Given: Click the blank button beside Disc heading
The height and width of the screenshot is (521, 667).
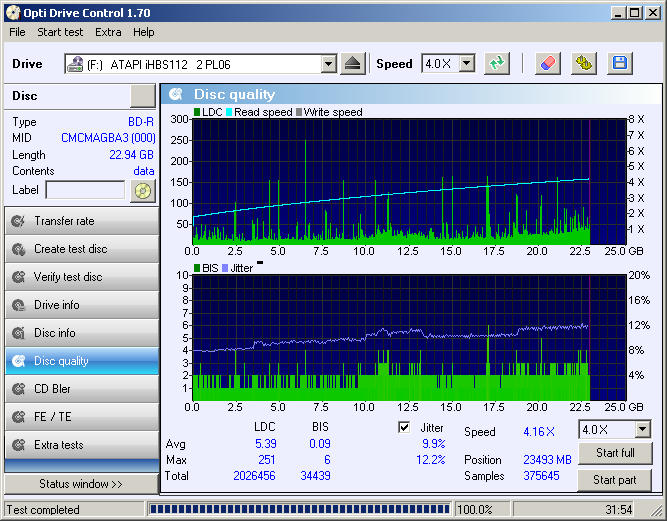Looking at the screenshot, I should 143,96.
